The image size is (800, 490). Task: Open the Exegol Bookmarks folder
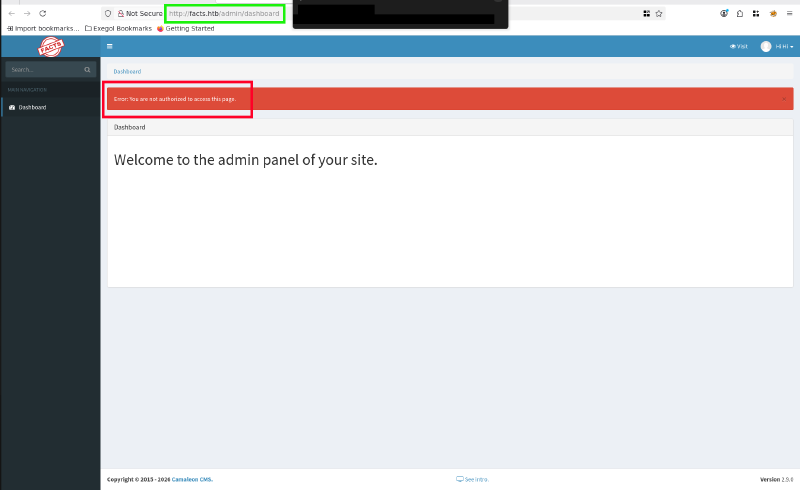(118, 28)
